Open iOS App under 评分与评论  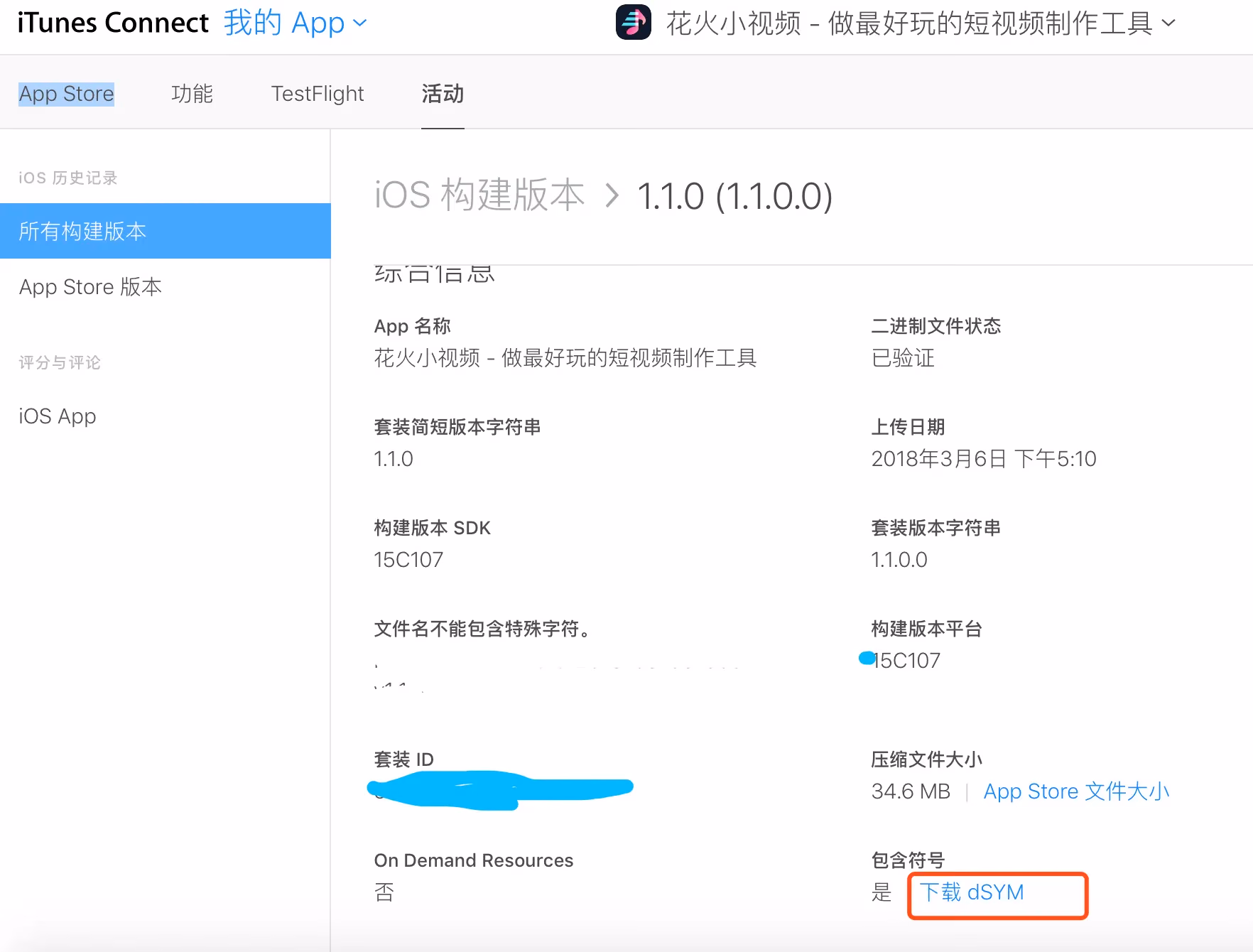58,416
